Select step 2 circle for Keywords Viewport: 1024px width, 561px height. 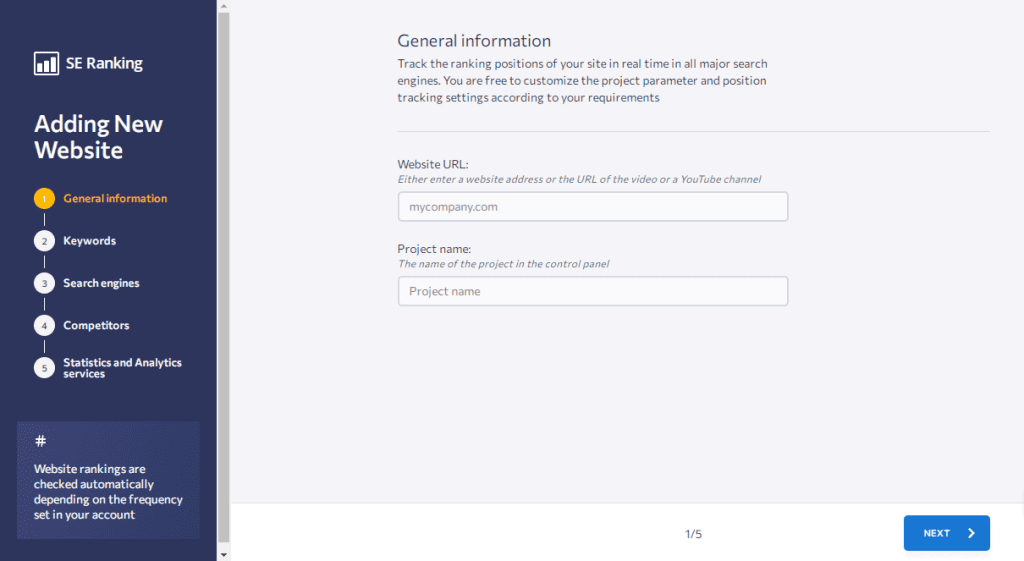click(44, 241)
